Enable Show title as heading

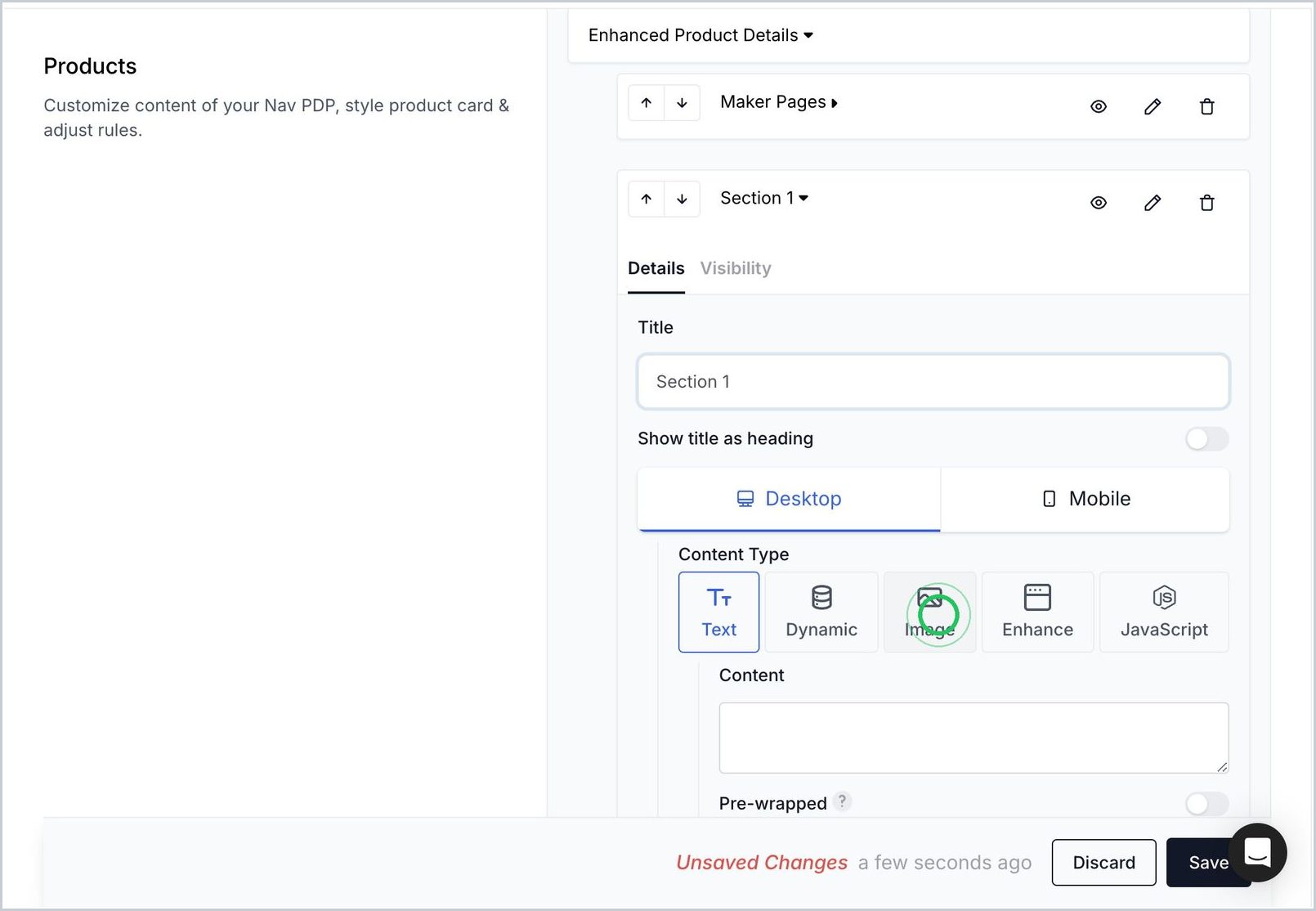click(1206, 439)
